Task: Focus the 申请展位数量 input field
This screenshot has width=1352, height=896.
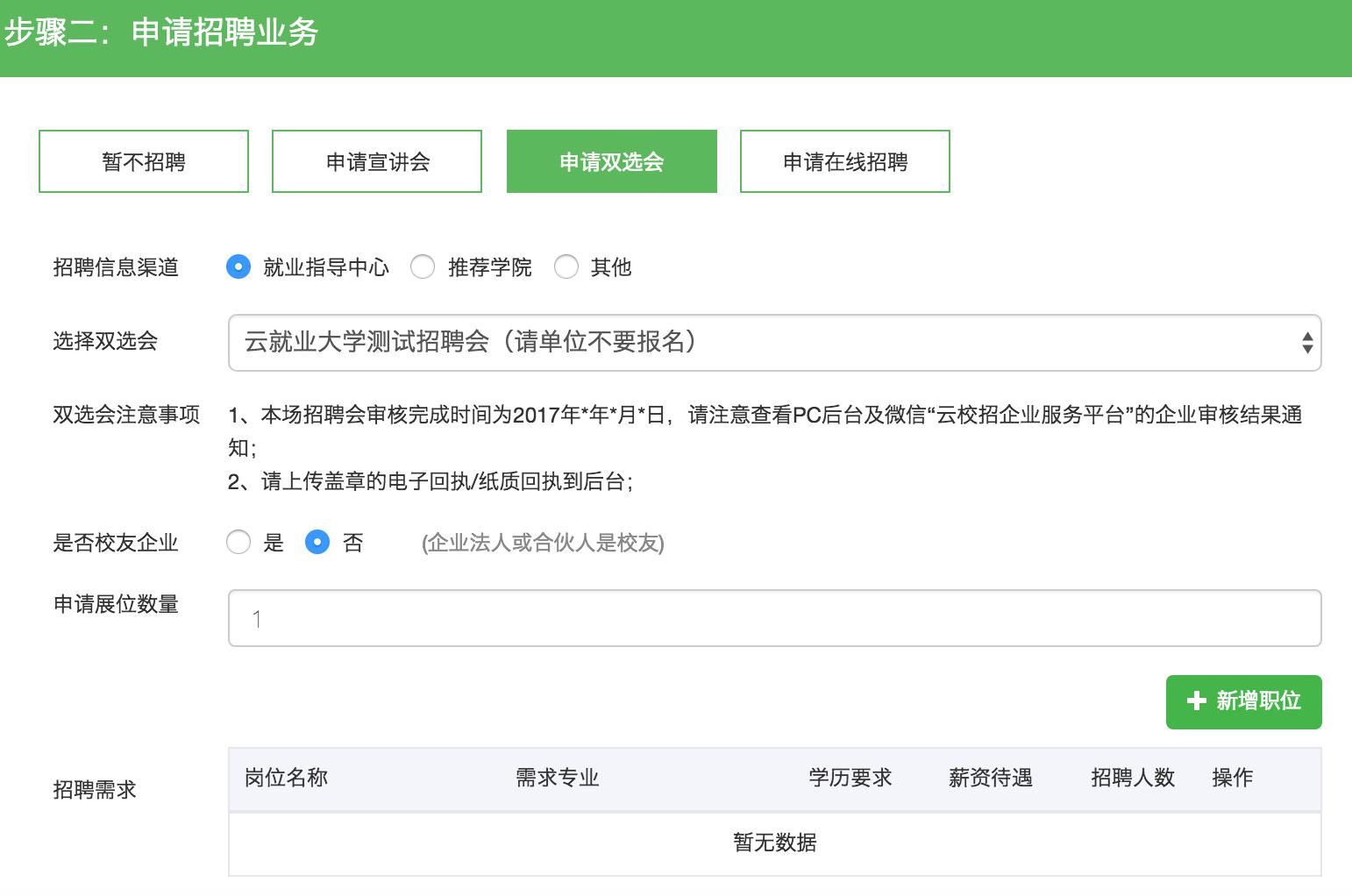Action: tap(774, 618)
